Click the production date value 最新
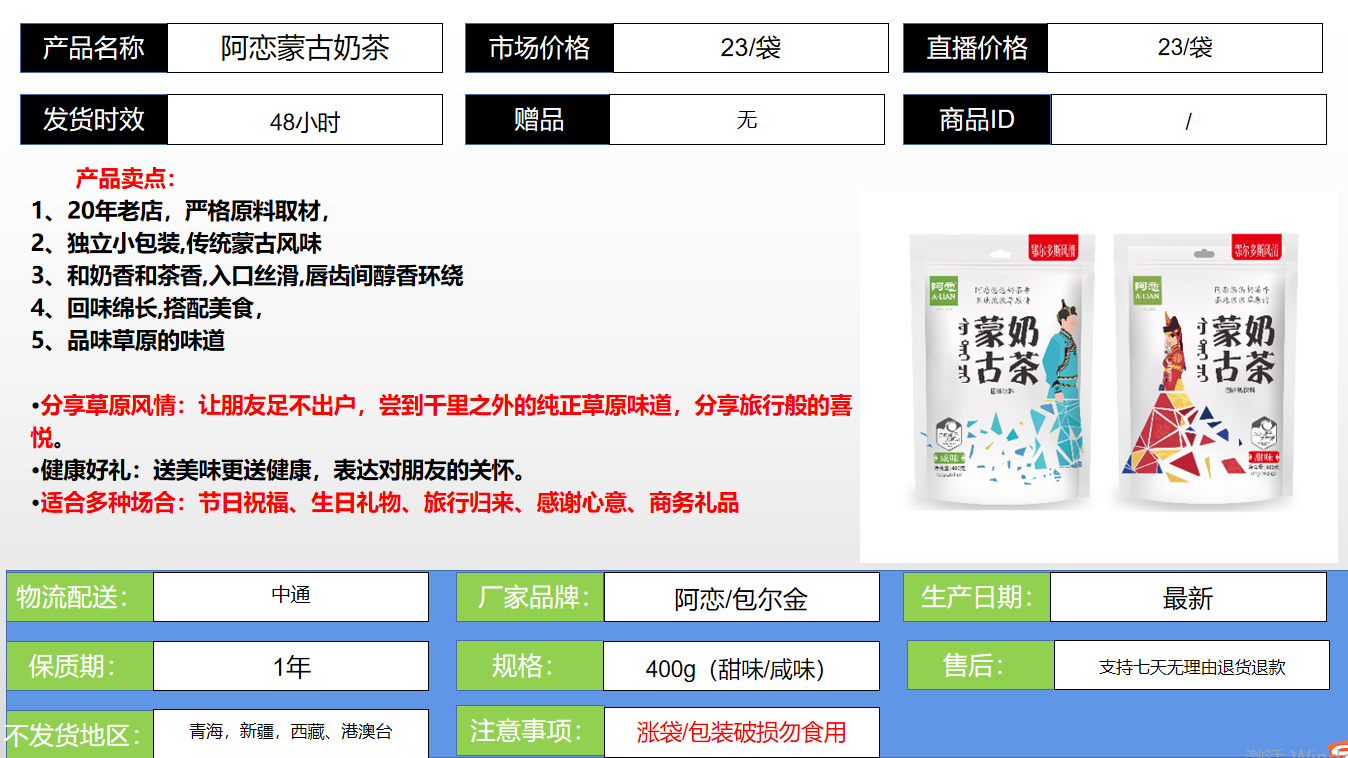 click(1187, 598)
